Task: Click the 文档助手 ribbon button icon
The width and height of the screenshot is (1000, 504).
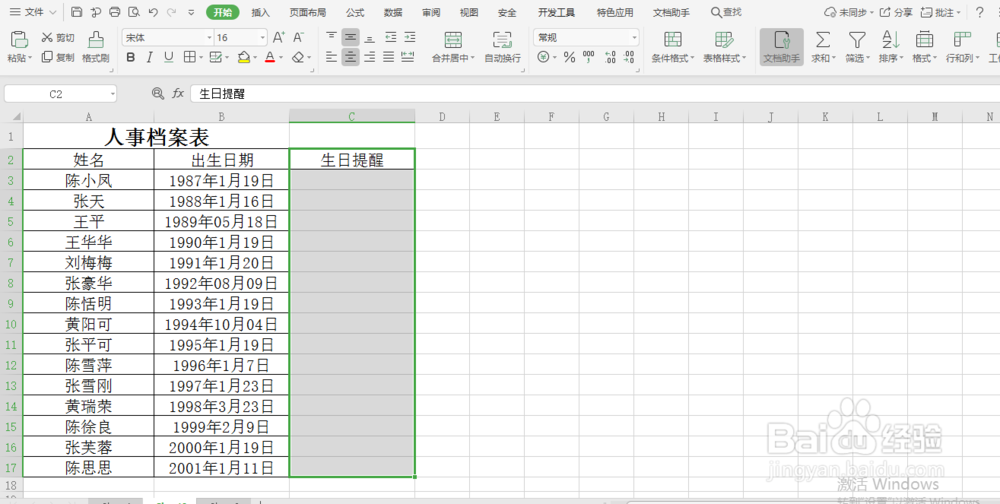Action: pos(781,41)
